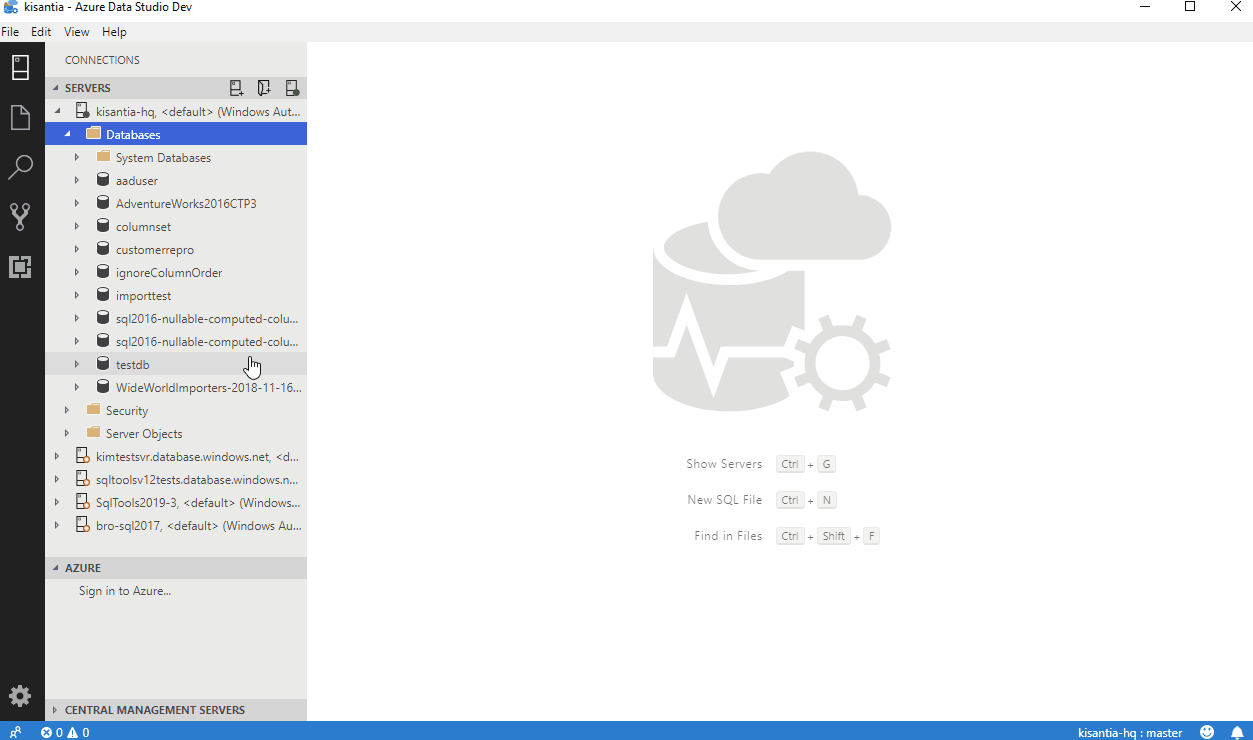1253x740 pixels.
Task: Create a new server group
Action: click(264, 88)
